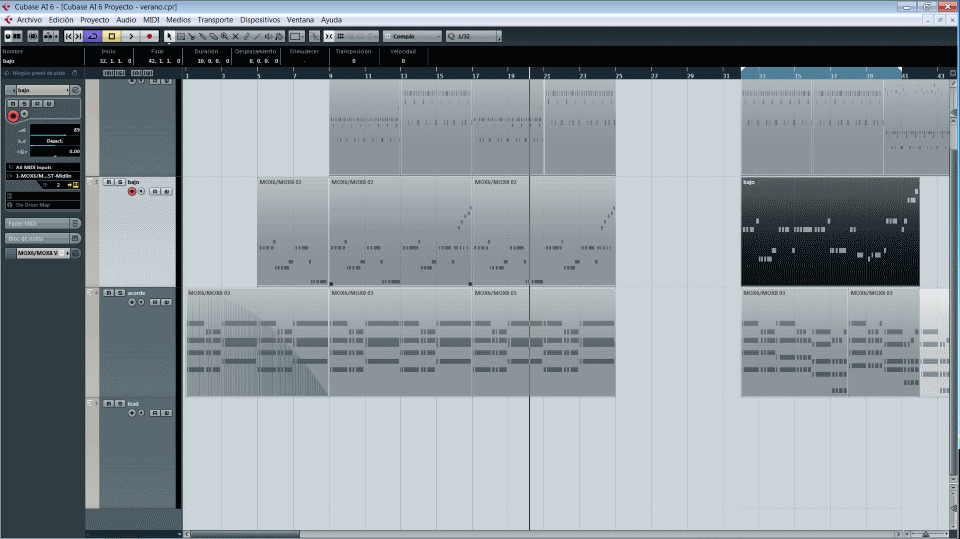Open track preset selector 'Ningún preset de pista'
The height and width of the screenshot is (539, 960).
click(39, 73)
